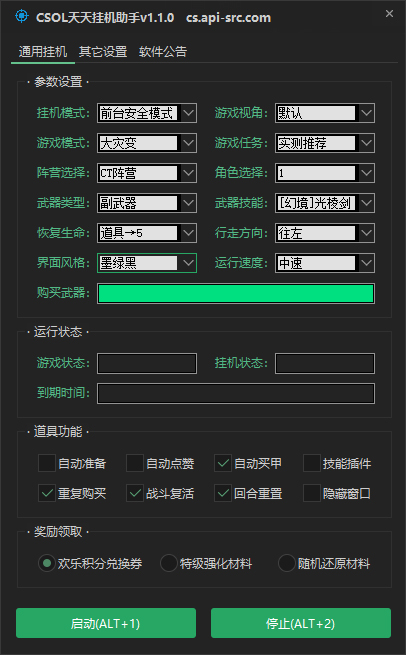This screenshot has height=655, width=406.
Task: Click the 启动(ALT+1) button
Action: (x=106, y=623)
